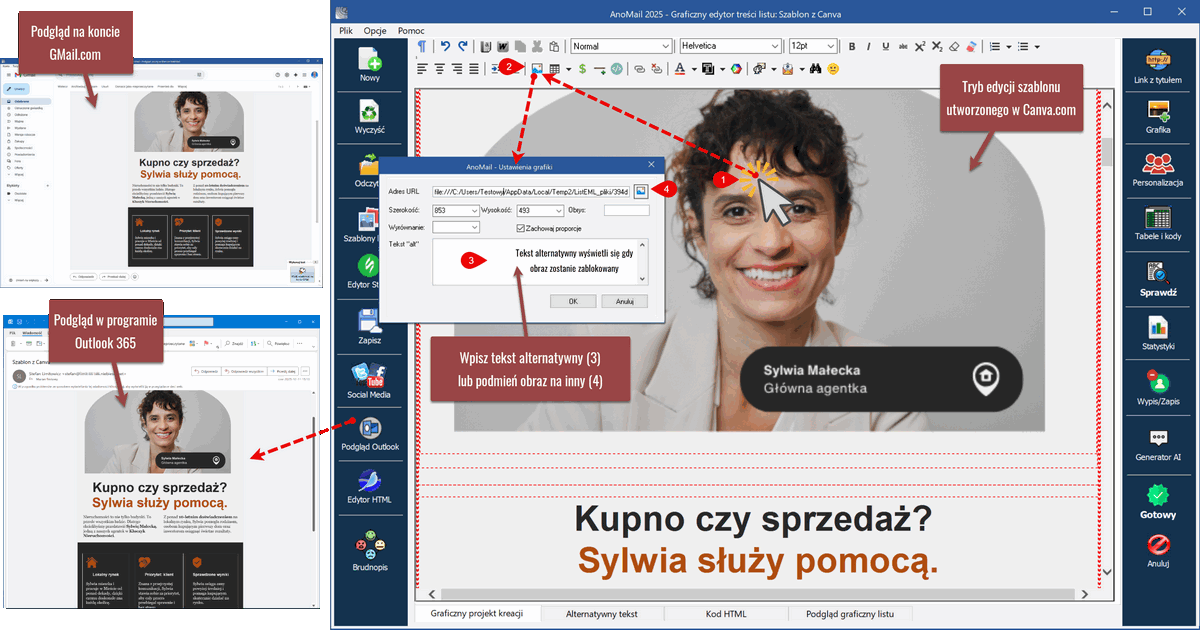Open the font color dropdown arrow

pyautogui.click(x=694, y=69)
